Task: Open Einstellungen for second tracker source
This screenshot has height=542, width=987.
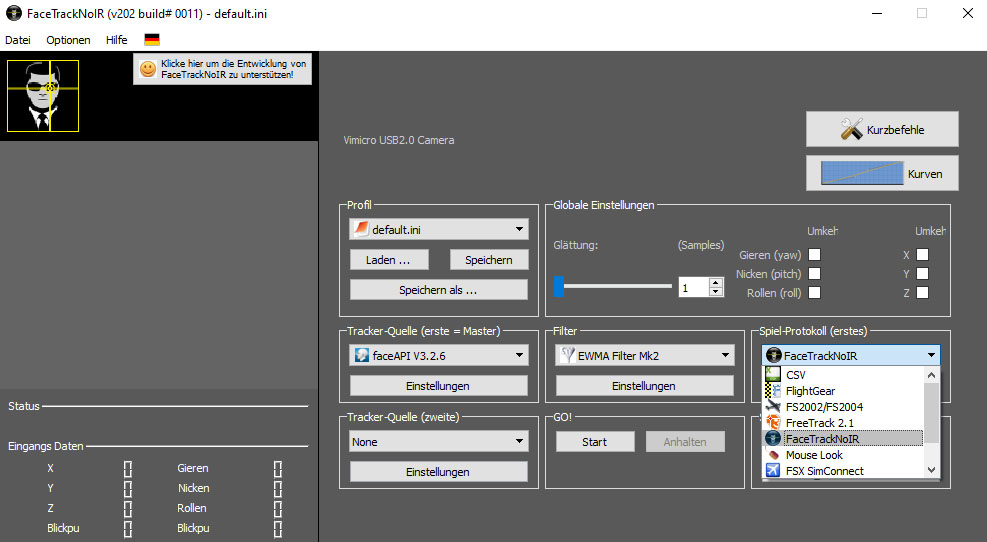Action: 438,471
